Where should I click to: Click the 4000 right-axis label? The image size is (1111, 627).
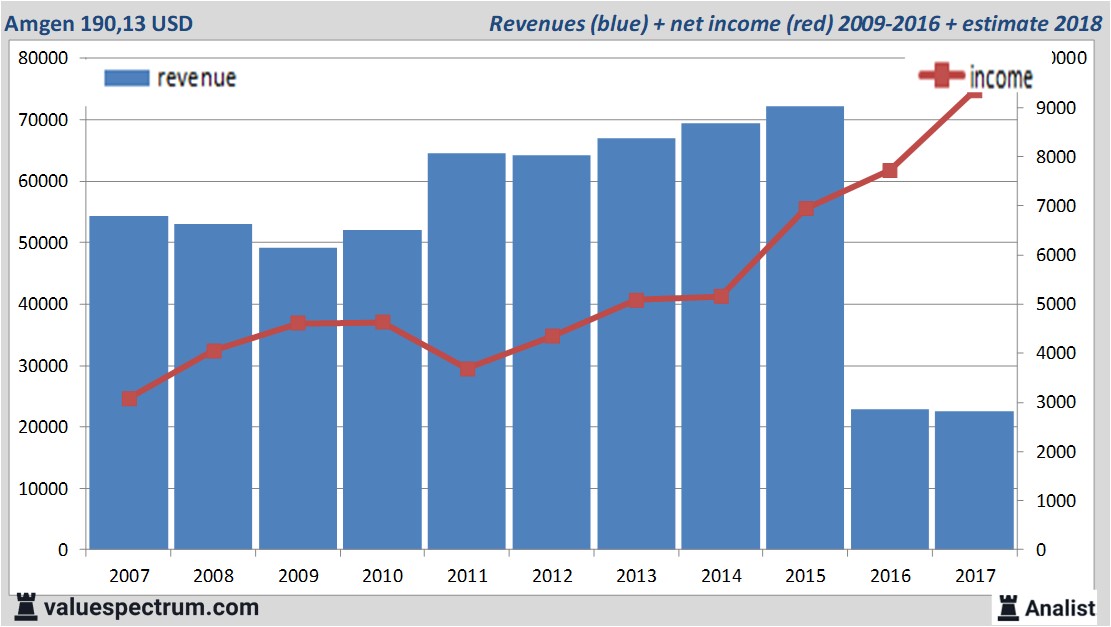1056,353
